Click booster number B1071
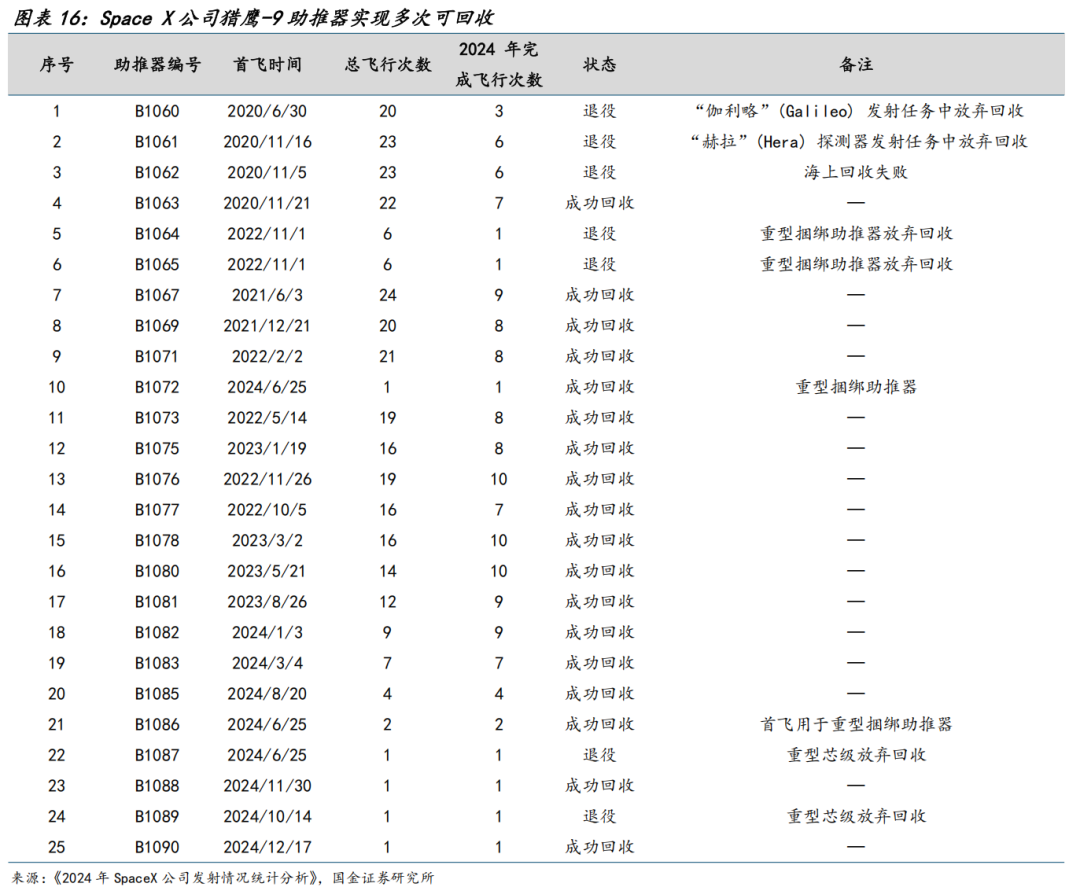Screen dimensions: 1080x887 point(157,357)
